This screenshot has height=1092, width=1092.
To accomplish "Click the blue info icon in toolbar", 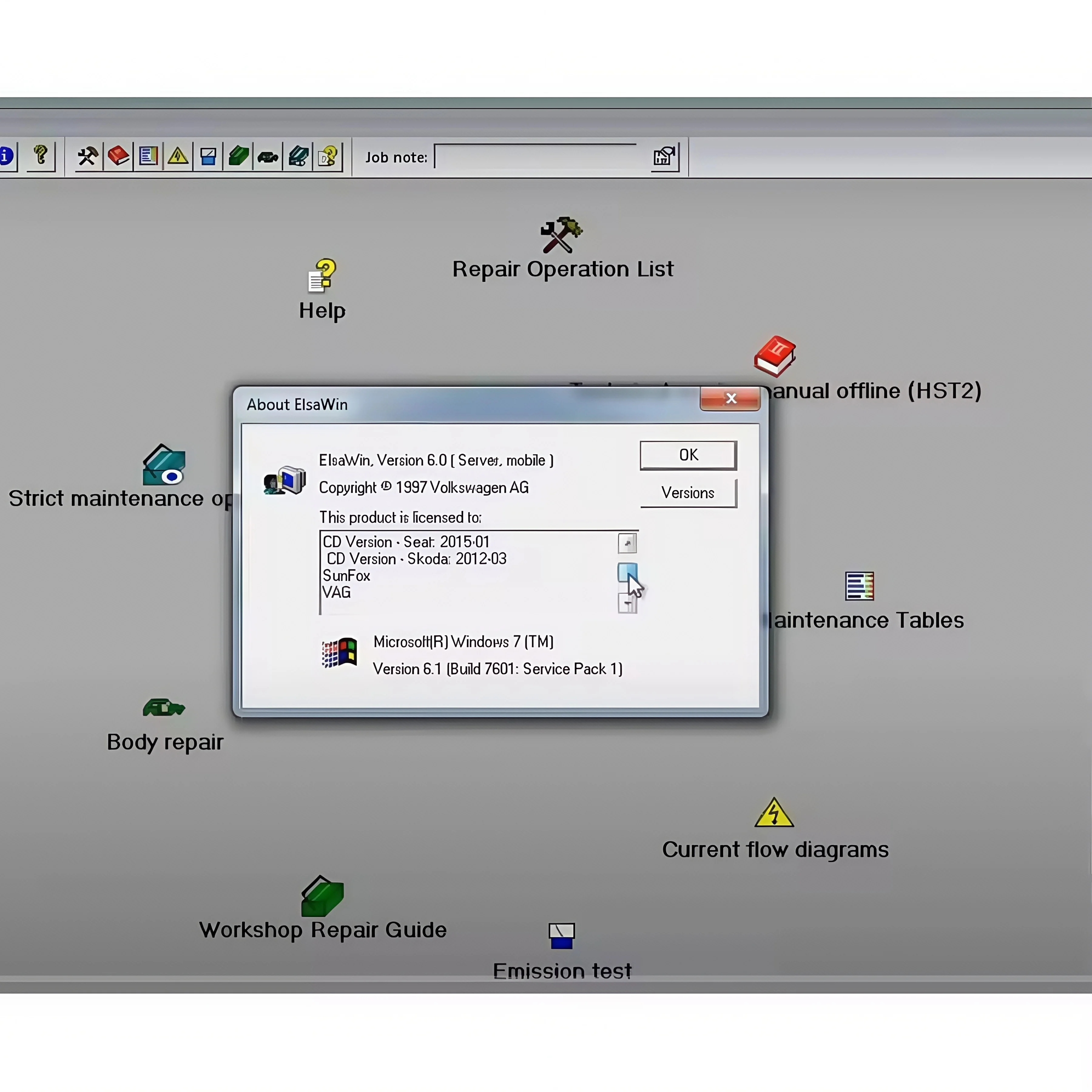I will 7,155.
